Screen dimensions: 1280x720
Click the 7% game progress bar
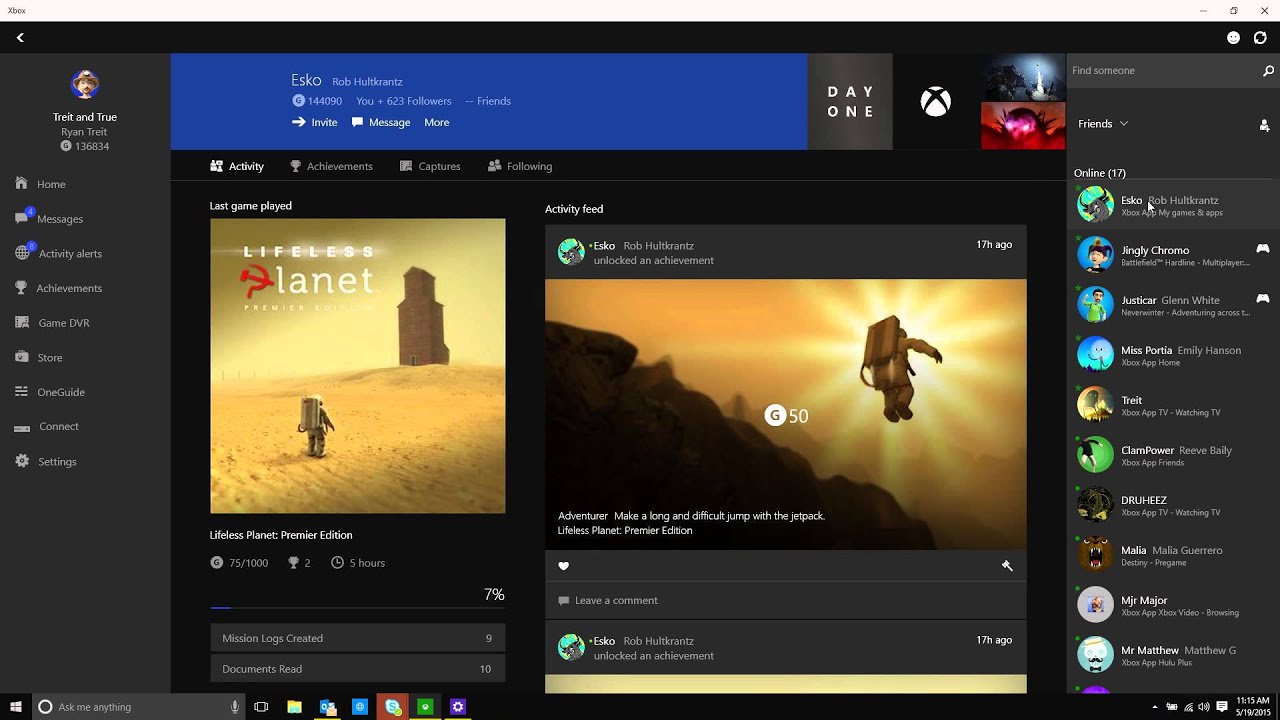tap(357, 607)
